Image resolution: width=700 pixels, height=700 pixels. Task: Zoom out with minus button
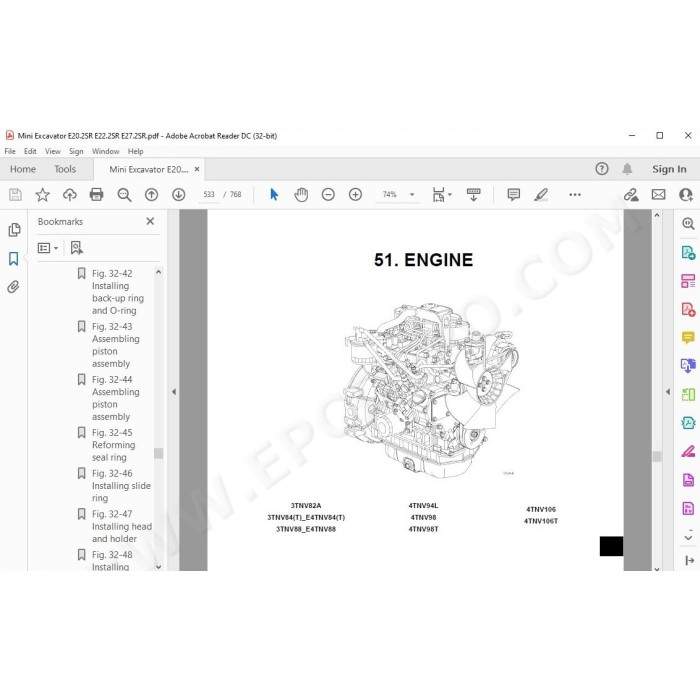(328, 195)
